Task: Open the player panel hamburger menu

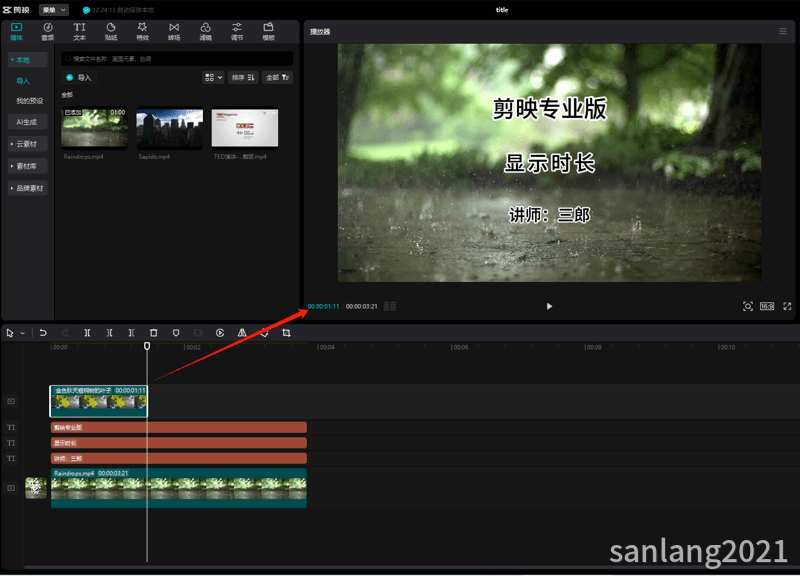Action: tap(783, 32)
